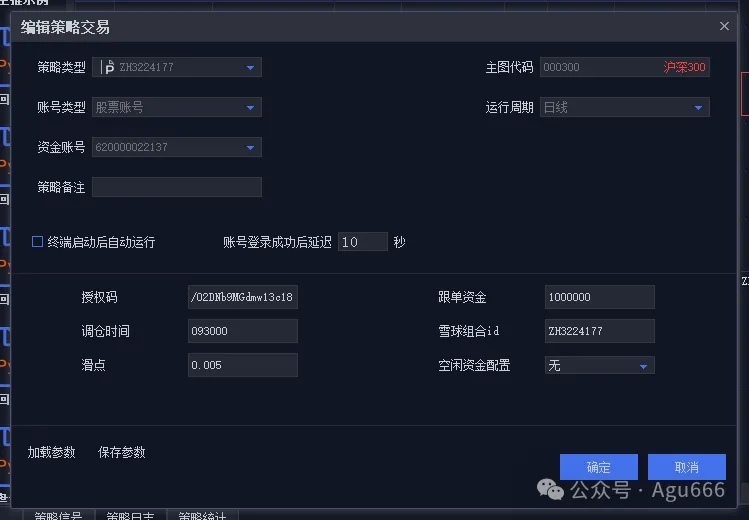Screen dimensions: 749x520
Task: Click the 策略备注 input field
Action: 177,187
